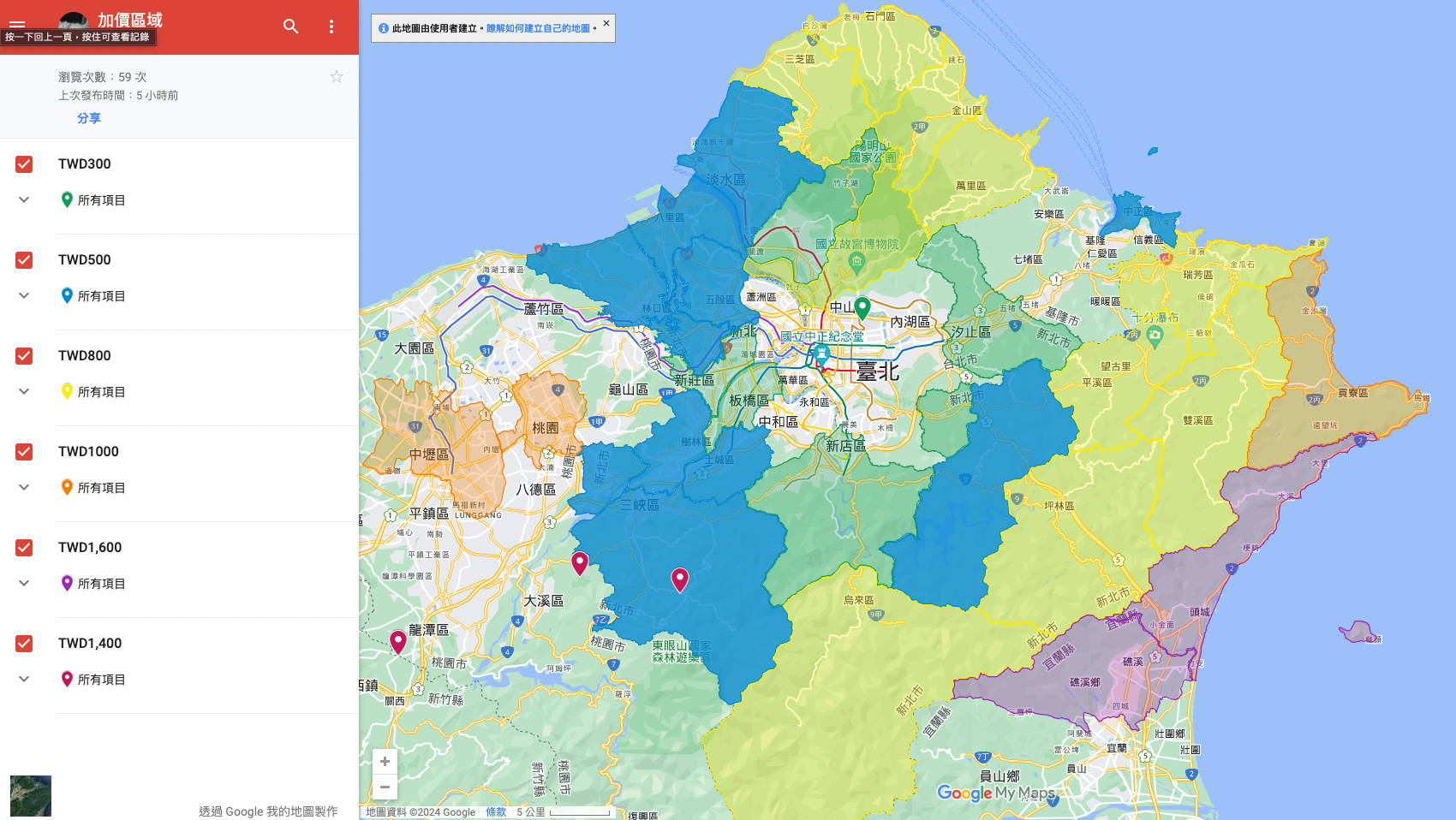Image resolution: width=1456 pixels, height=820 pixels.
Task: Close the map notice banner
Action: pos(606,23)
